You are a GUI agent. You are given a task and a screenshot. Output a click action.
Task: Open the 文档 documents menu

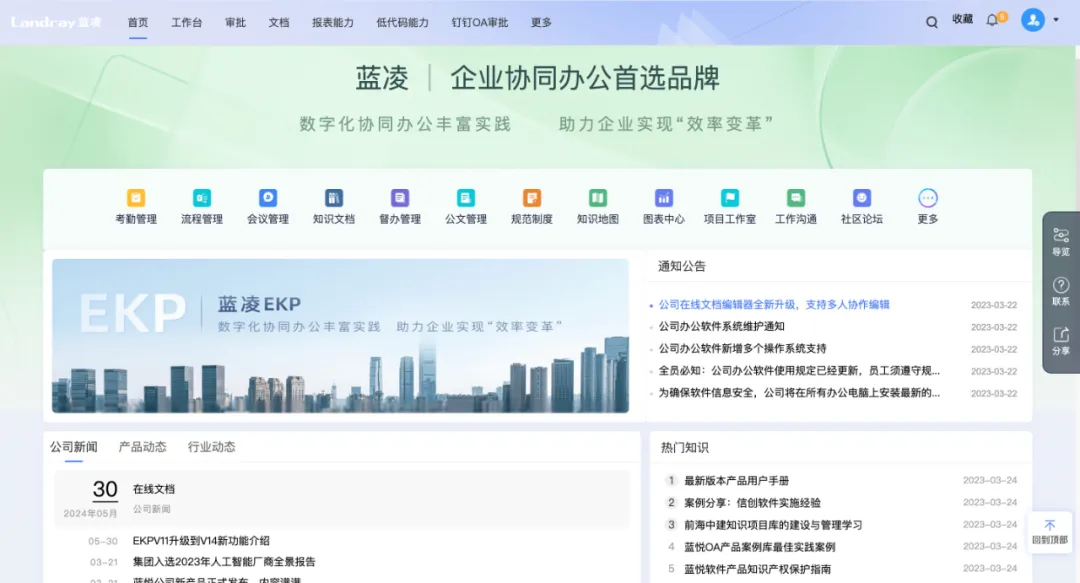click(x=279, y=22)
